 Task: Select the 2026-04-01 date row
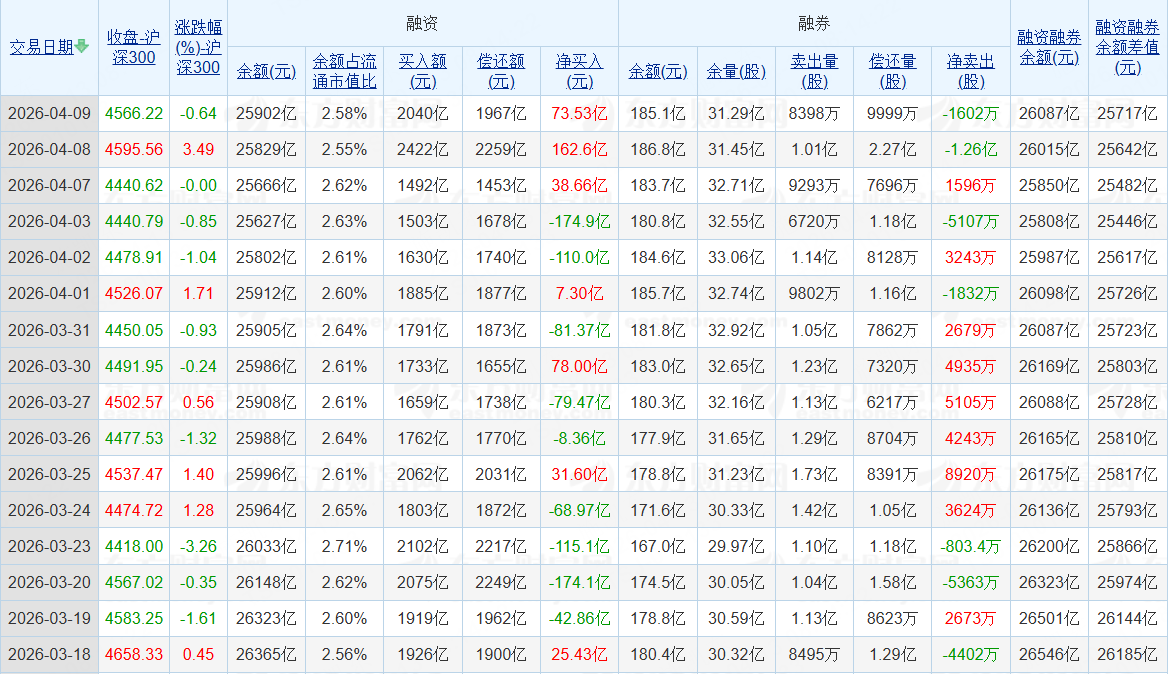coord(49,293)
